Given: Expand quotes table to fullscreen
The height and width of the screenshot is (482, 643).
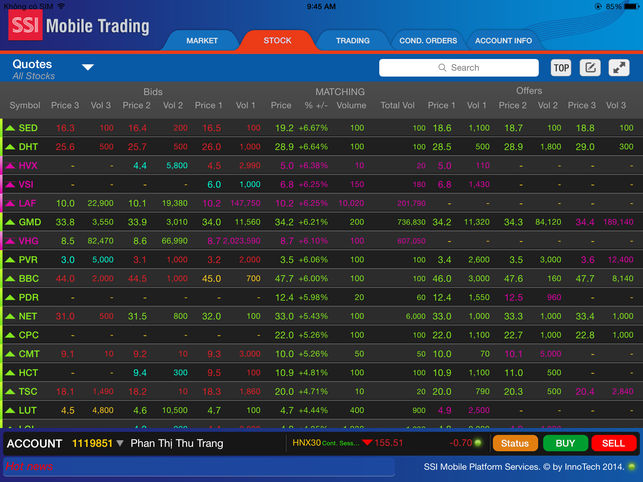Looking at the screenshot, I should coord(619,68).
